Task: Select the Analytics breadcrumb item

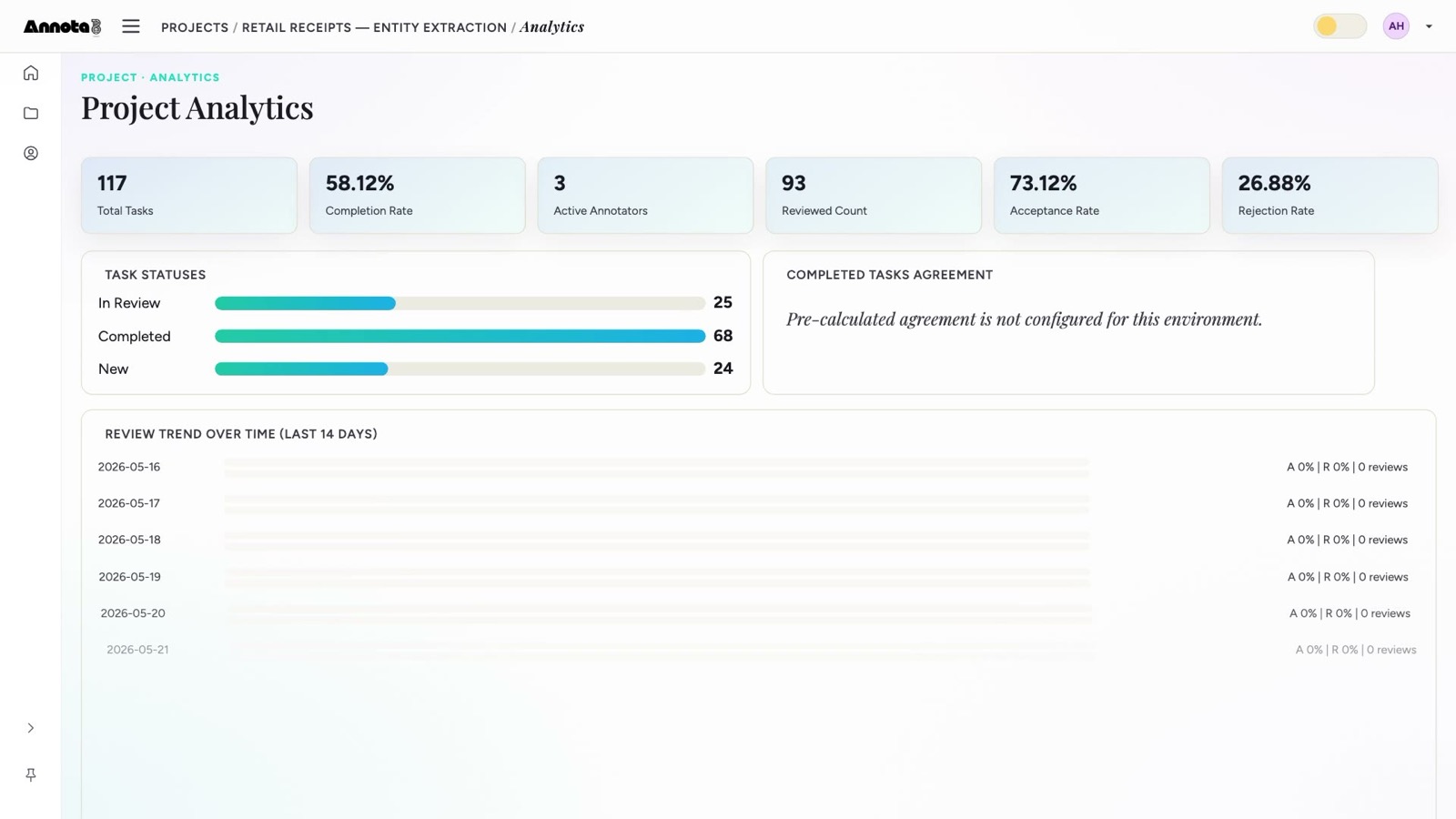Action: pos(551,26)
